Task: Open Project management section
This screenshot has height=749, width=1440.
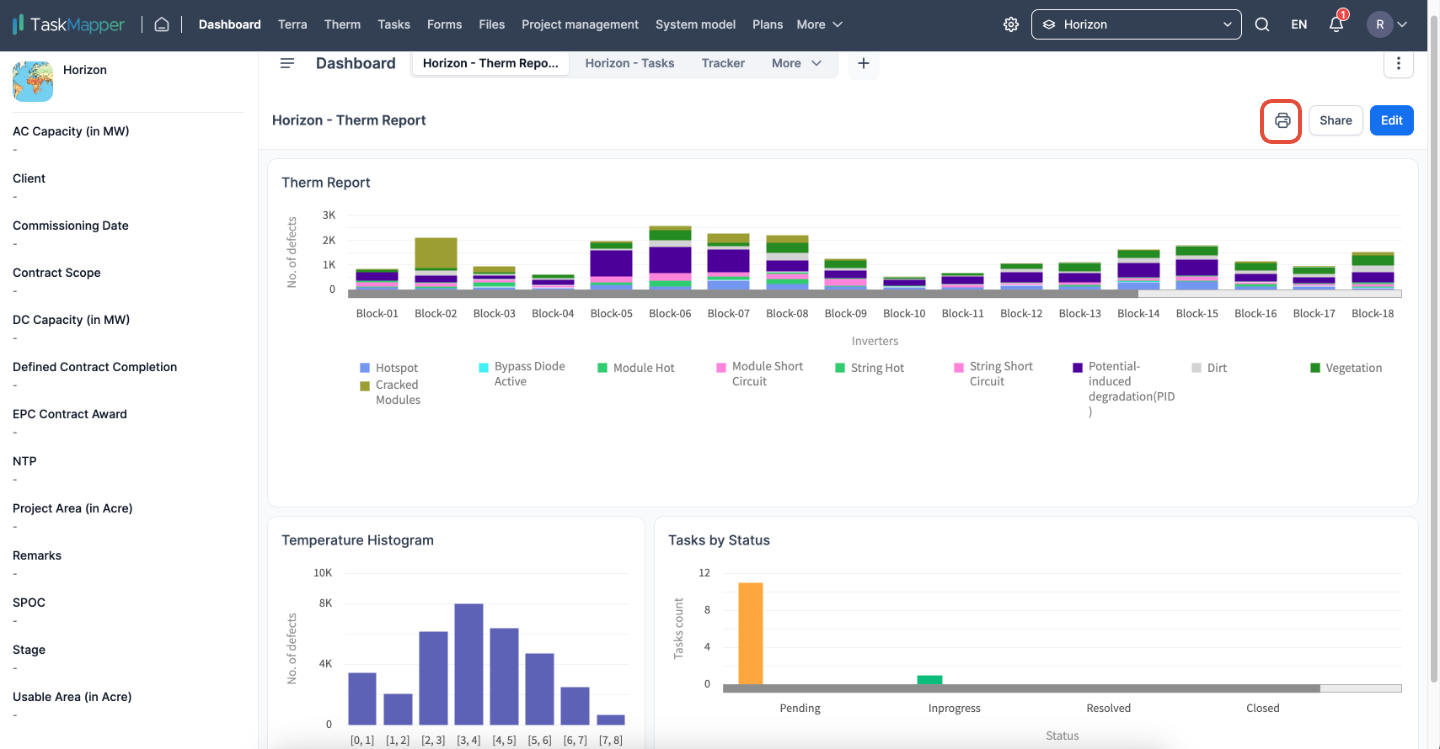Action: 580,24
